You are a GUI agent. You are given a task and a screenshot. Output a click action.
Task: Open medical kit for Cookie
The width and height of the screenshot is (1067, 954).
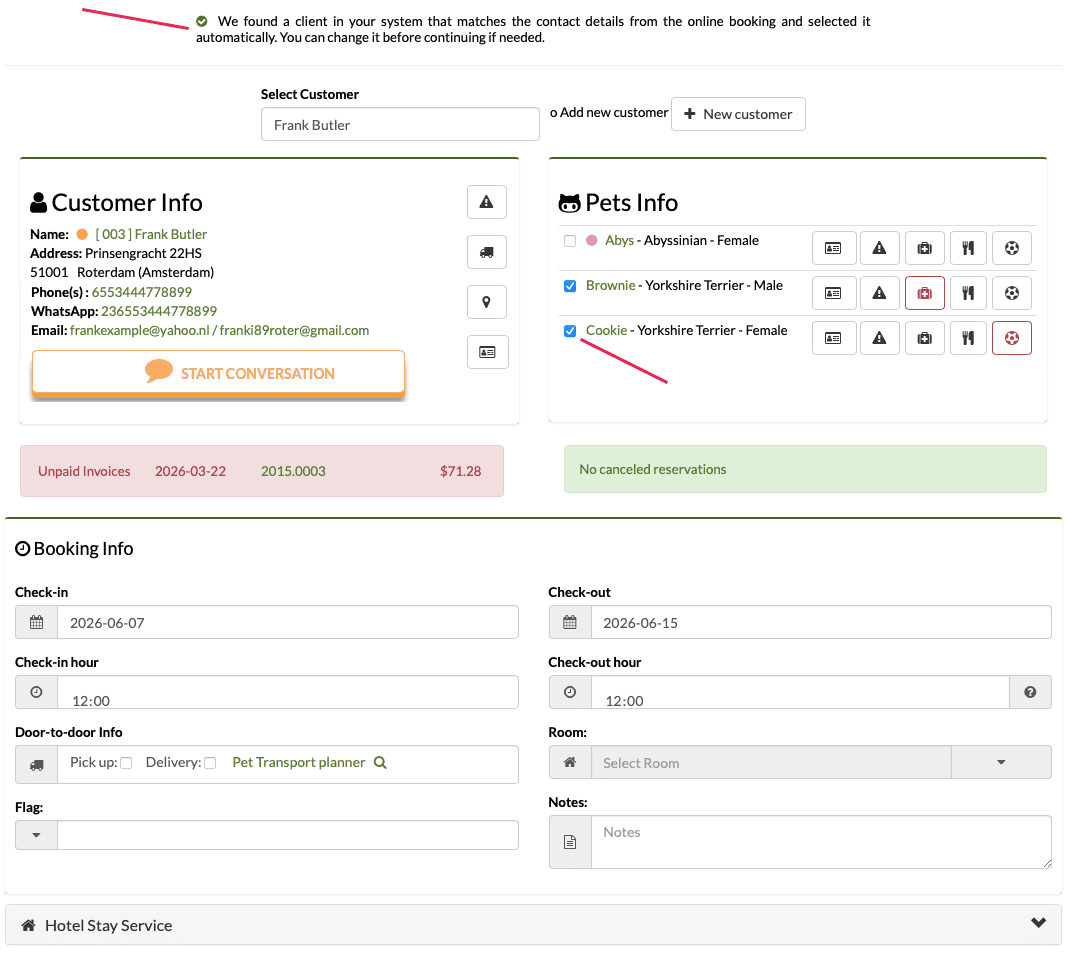(x=924, y=338)
